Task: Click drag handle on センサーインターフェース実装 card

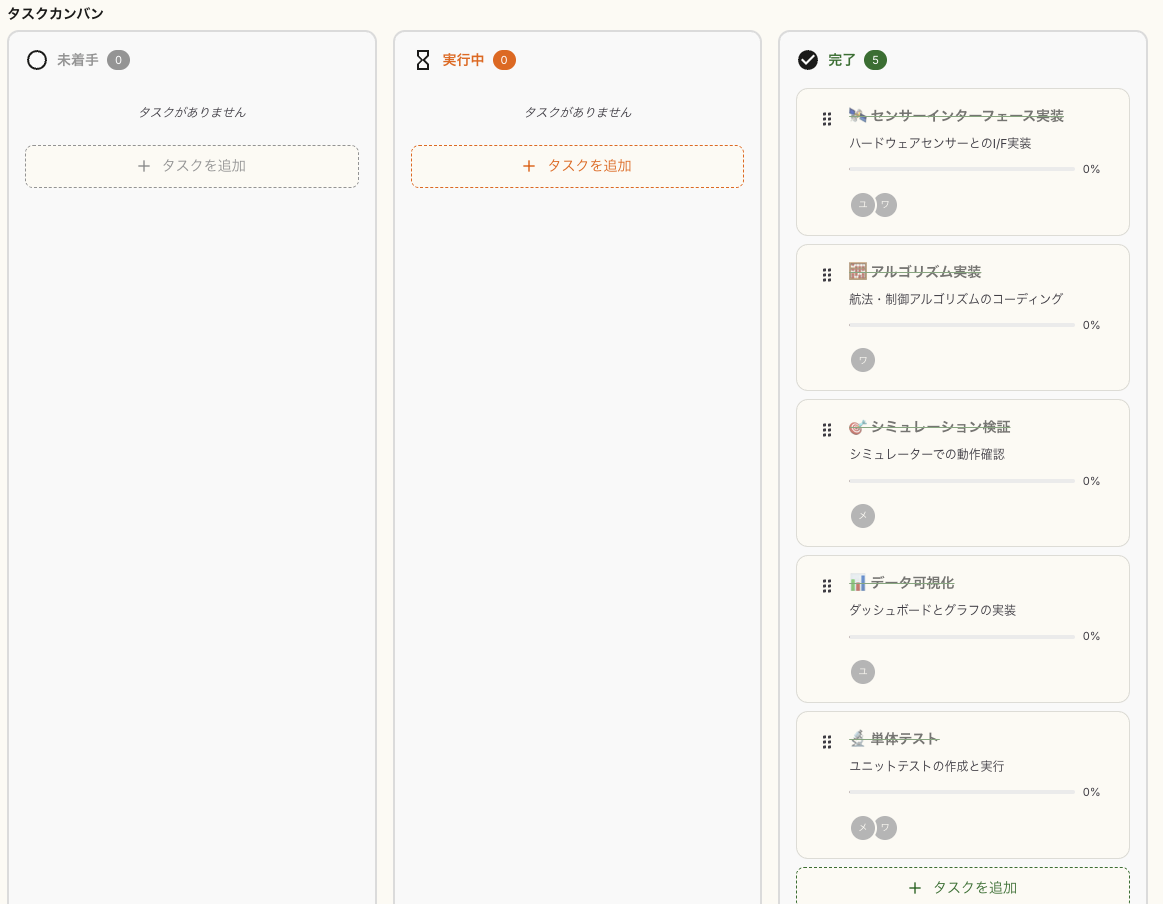Action: click(827, 119)
